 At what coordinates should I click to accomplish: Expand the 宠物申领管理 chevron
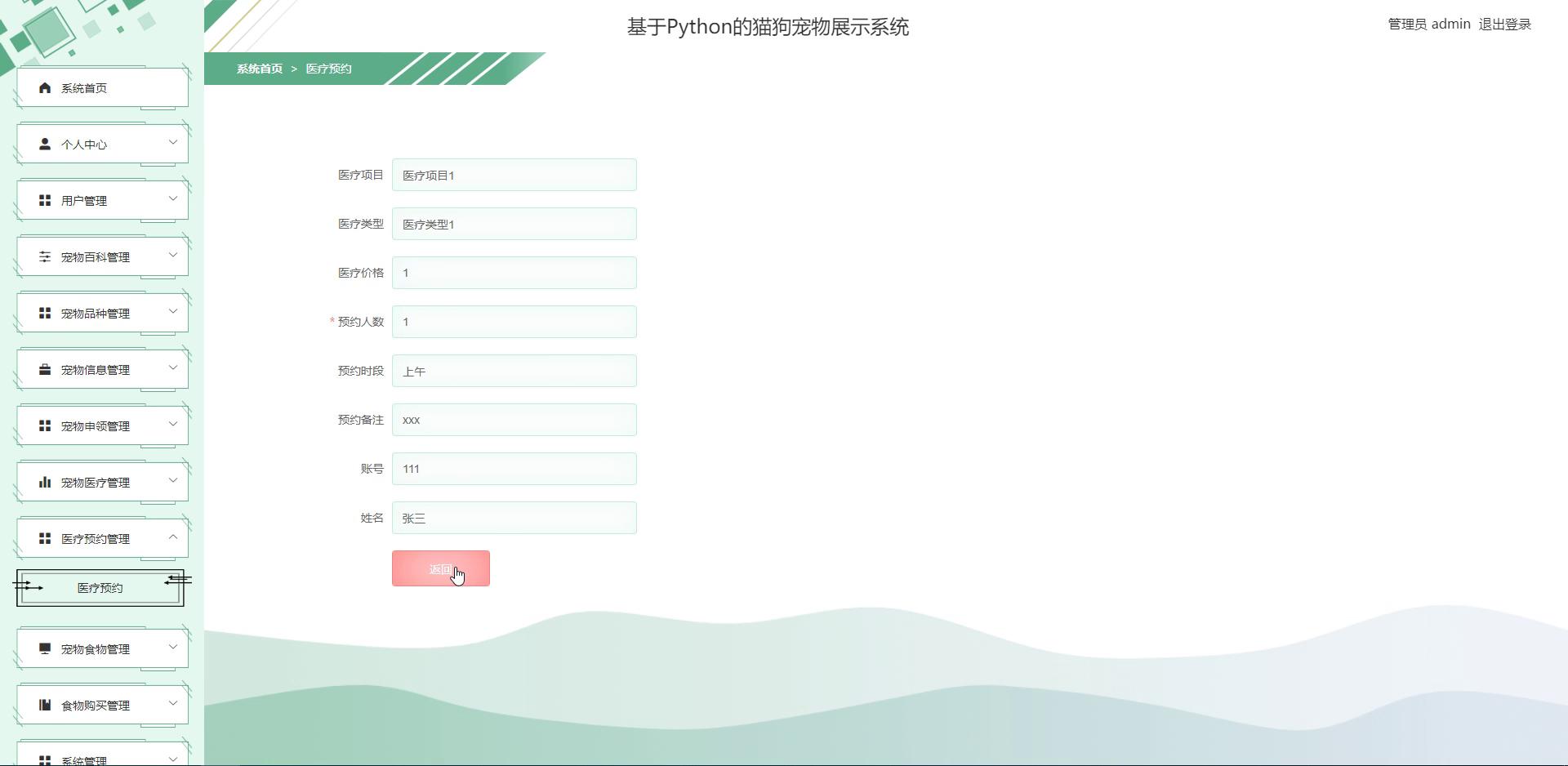pos(173,424)
